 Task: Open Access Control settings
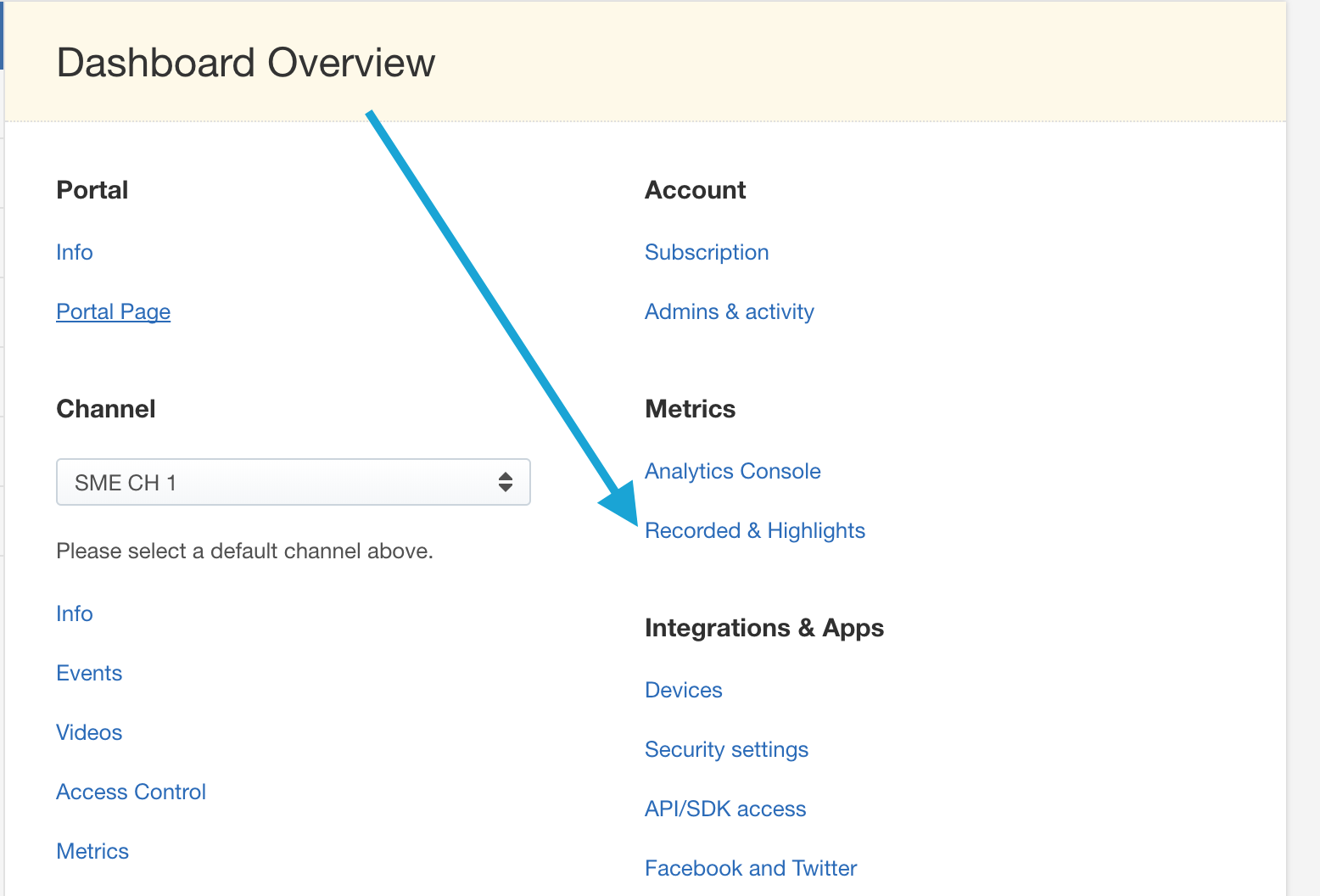(x=131, y=792)
